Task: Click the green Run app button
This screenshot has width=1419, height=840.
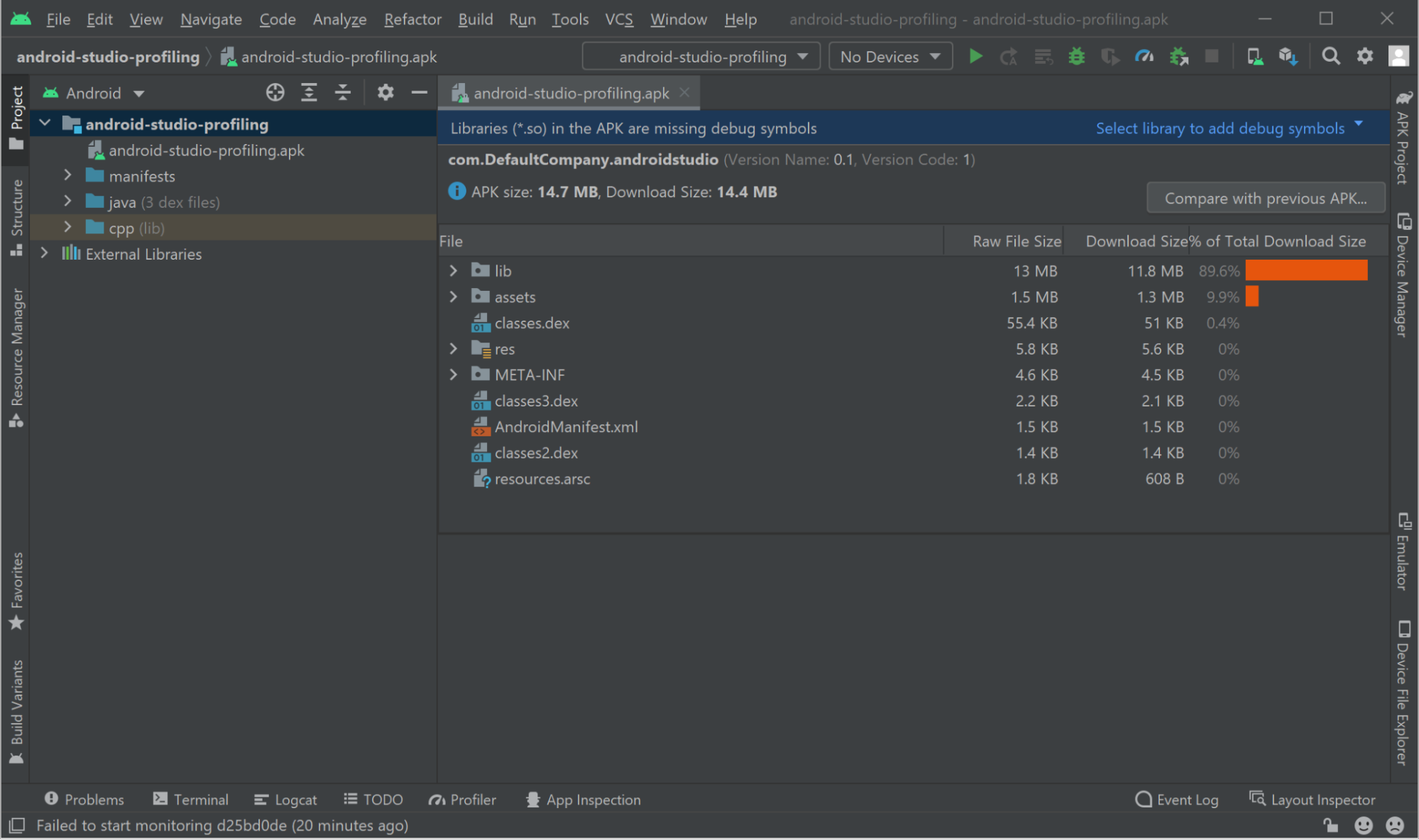Action: coord(975,56)
